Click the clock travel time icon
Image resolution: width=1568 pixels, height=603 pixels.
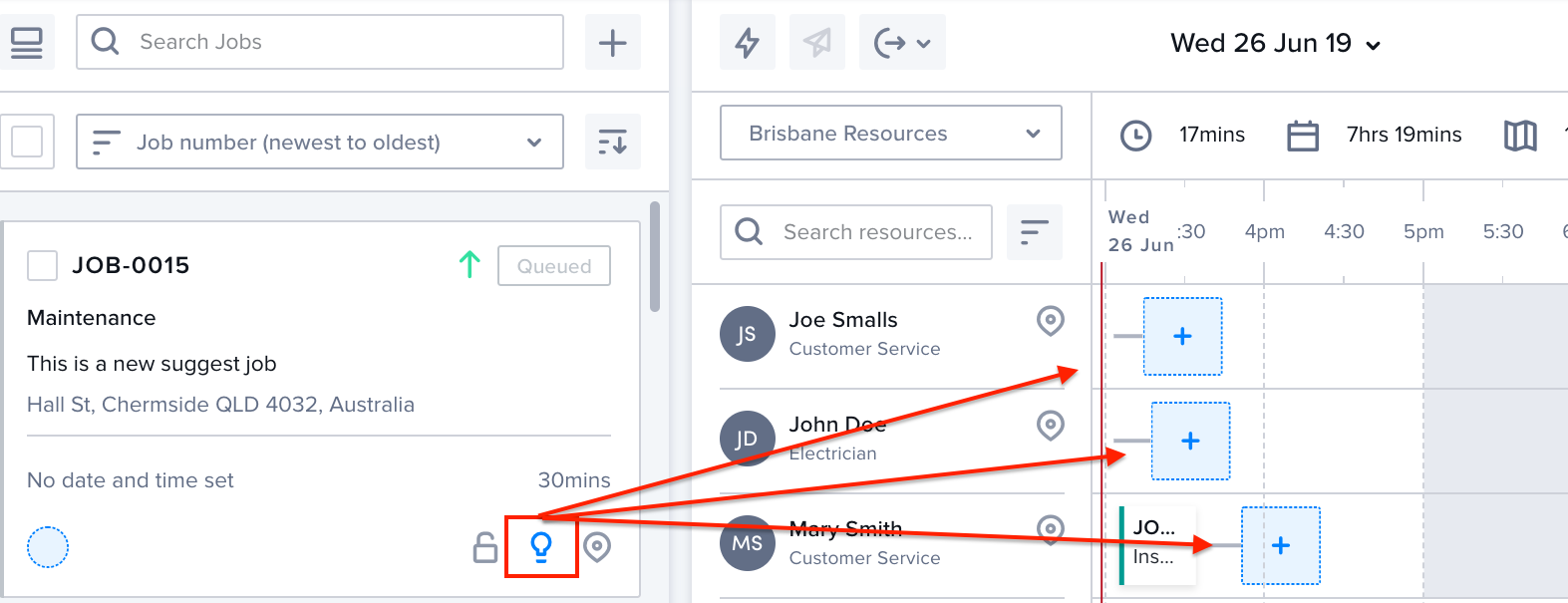point(1136,136)
